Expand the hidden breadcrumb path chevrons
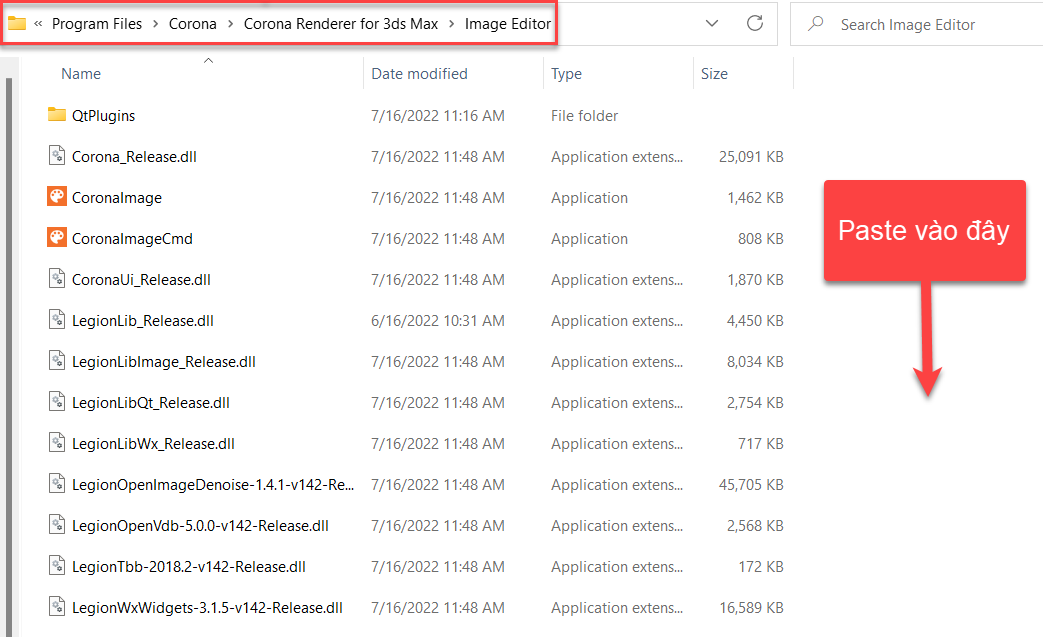Viewport: 1043px width, 637px height. click(x=38, y=24)
